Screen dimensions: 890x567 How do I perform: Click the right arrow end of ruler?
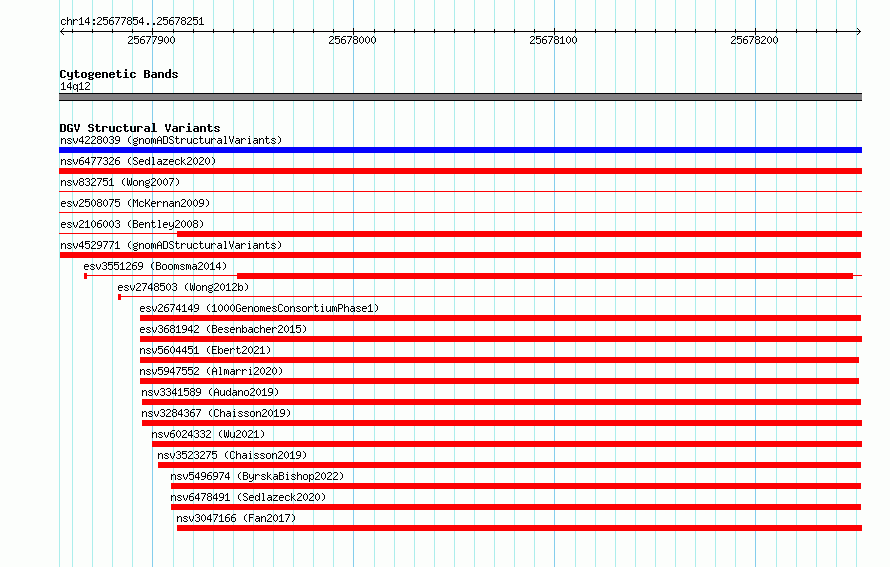coord(859,32)
